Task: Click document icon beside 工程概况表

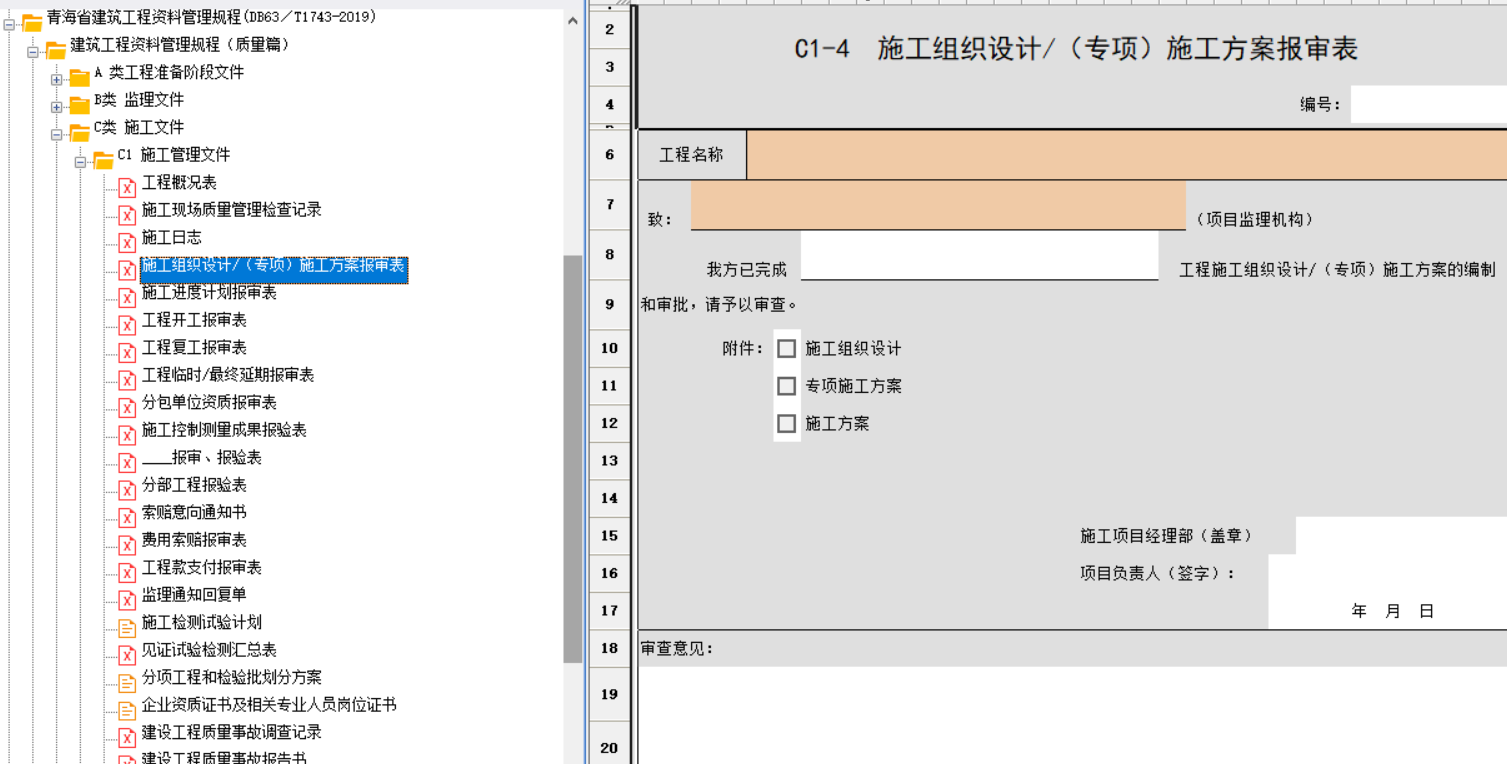Action: pyautogui.click(x=127, y=186)
